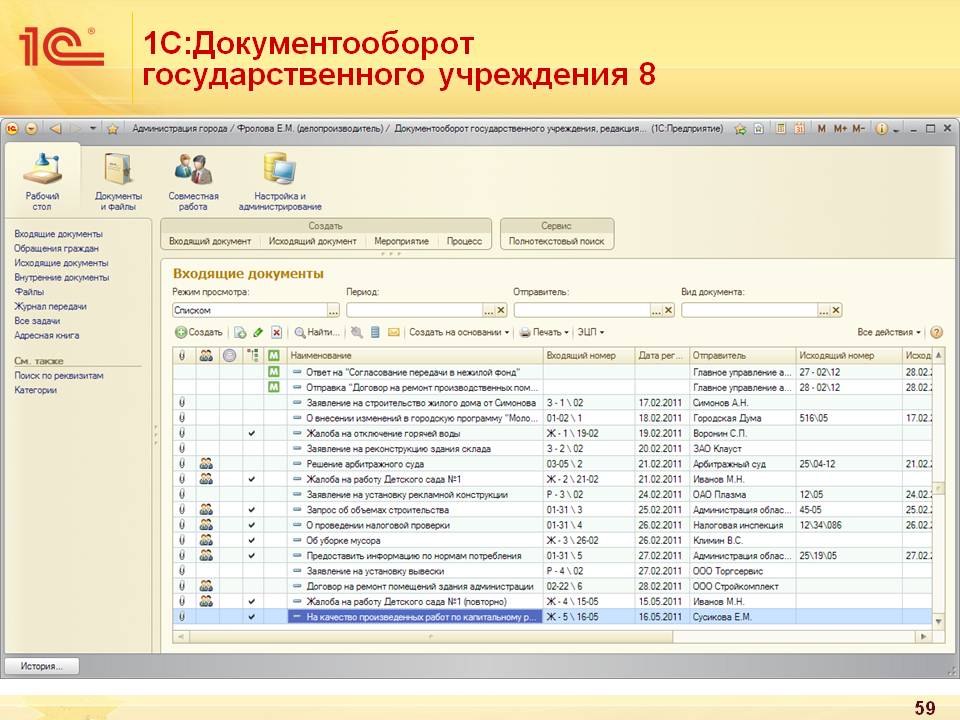This screenshot has height=720, width=960.
Task: Click the blue list settings icon
Action: pos(375,332)
